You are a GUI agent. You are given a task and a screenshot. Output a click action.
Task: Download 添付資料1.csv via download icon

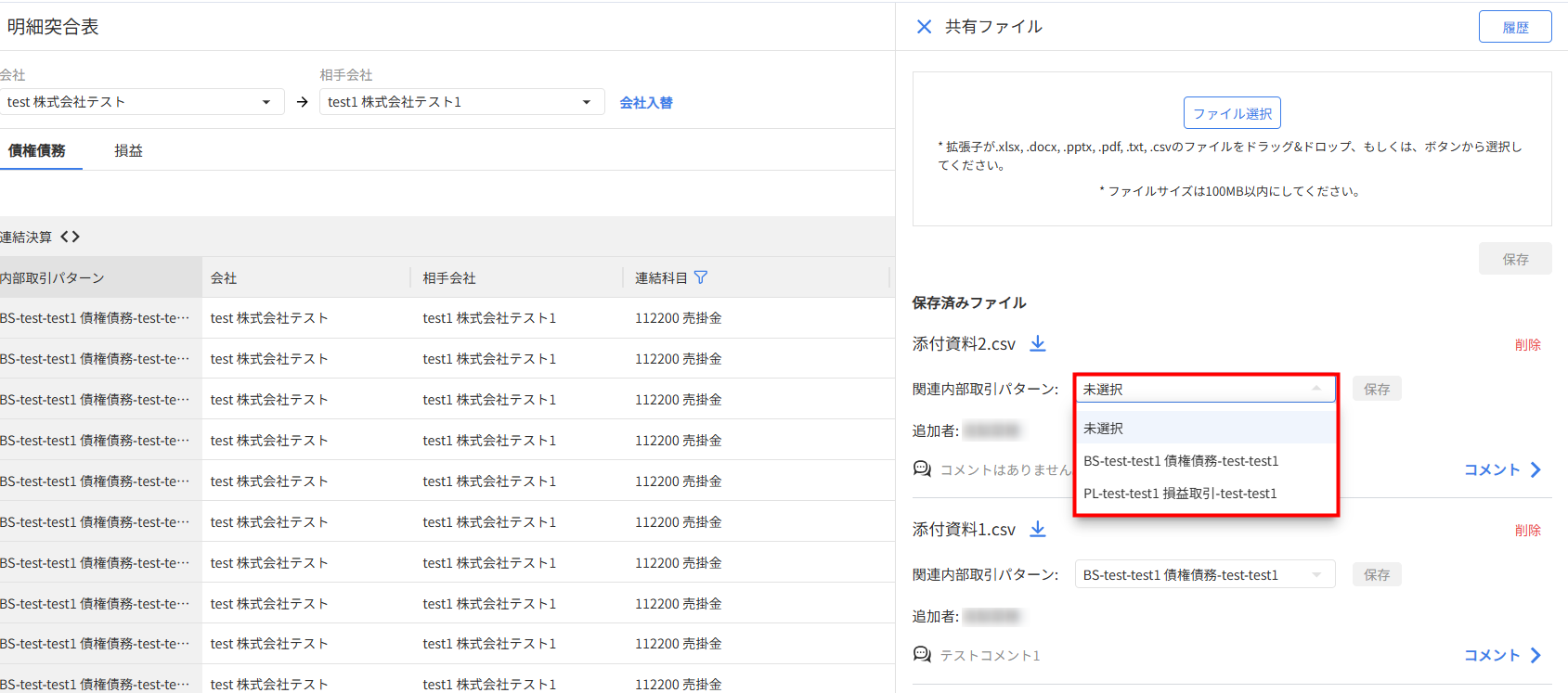coord(1038,530)
